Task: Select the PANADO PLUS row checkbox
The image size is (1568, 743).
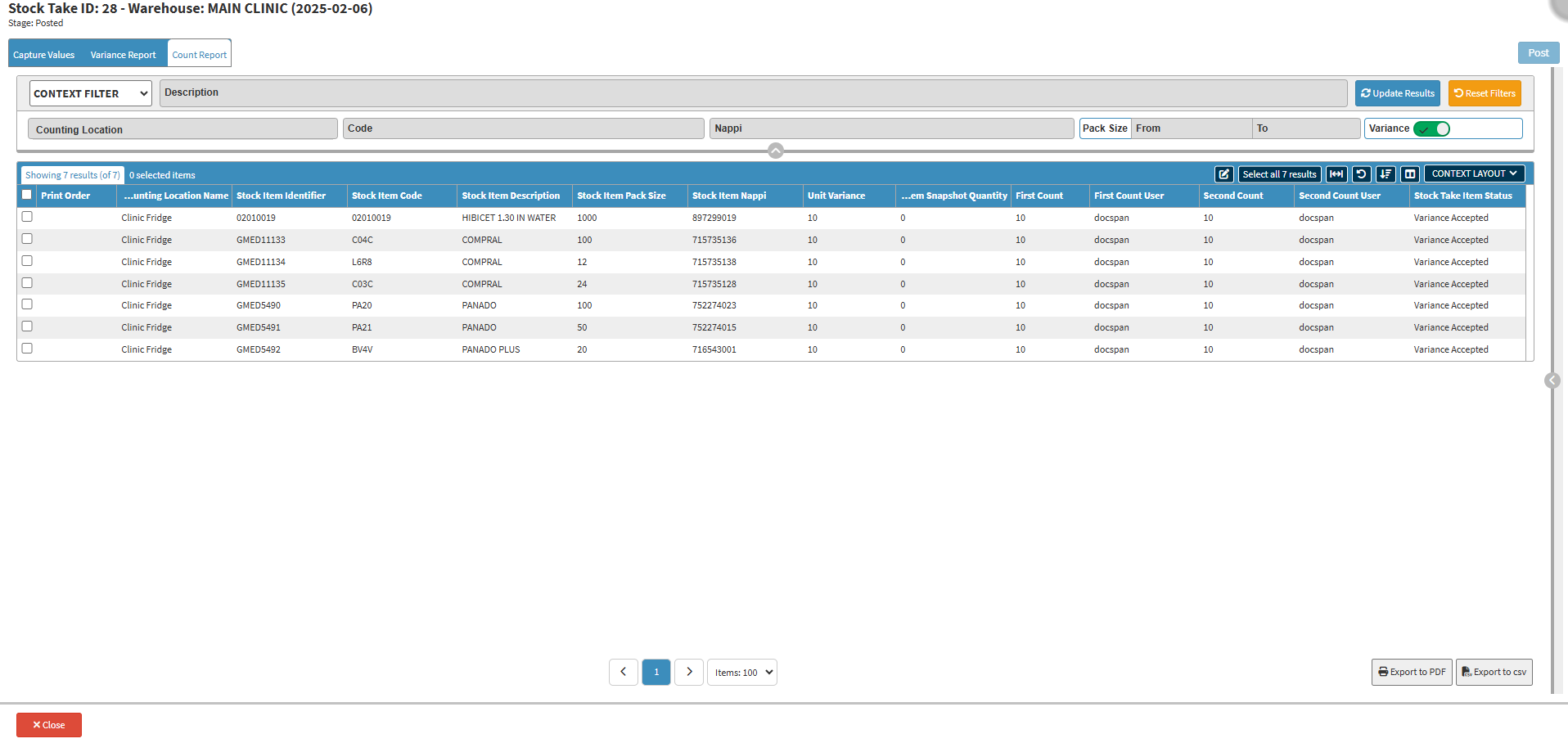Action: click(27, 349)
